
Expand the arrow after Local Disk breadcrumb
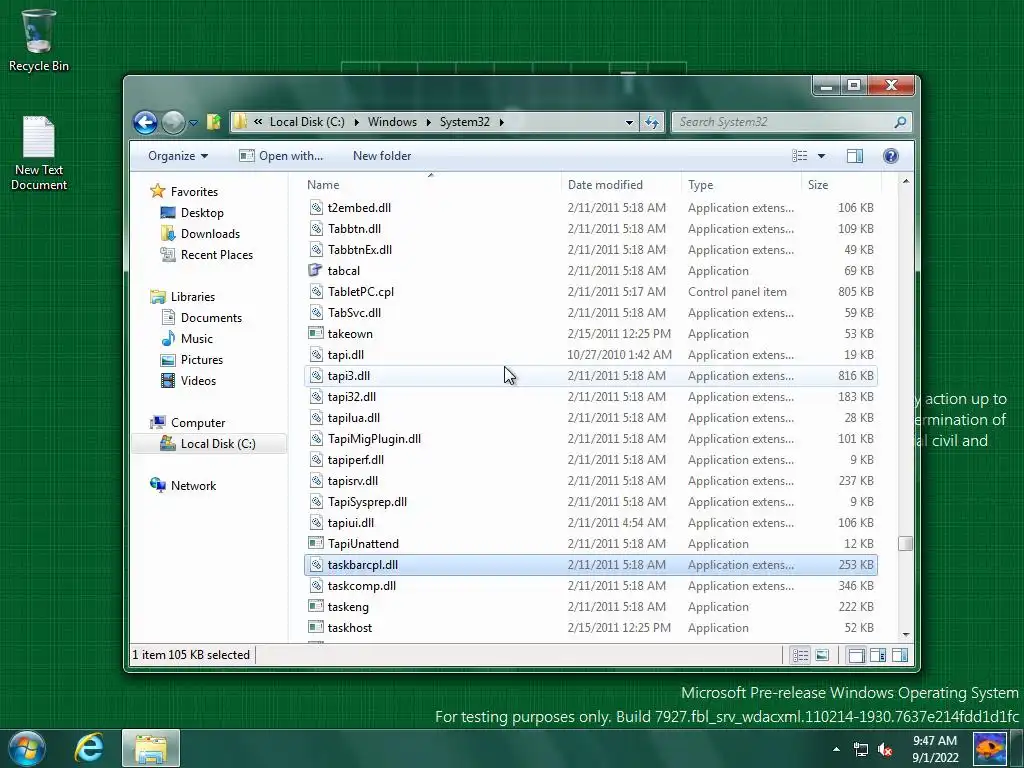click(x=357, y=122)
